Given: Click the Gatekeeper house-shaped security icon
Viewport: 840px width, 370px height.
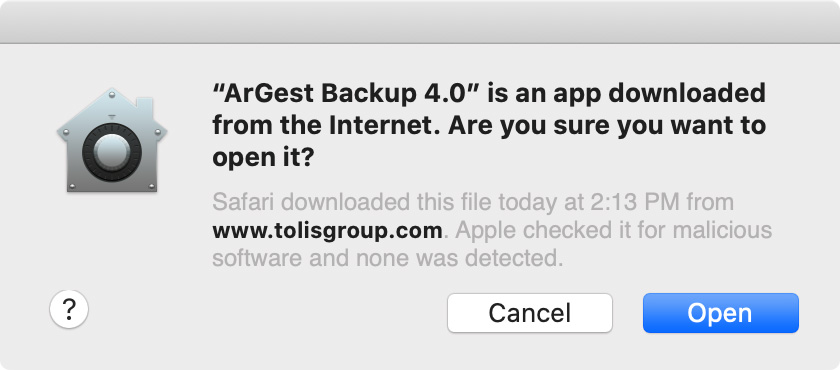Looking at the screenshot, I should pyautogui.click(x=112, y=140).
